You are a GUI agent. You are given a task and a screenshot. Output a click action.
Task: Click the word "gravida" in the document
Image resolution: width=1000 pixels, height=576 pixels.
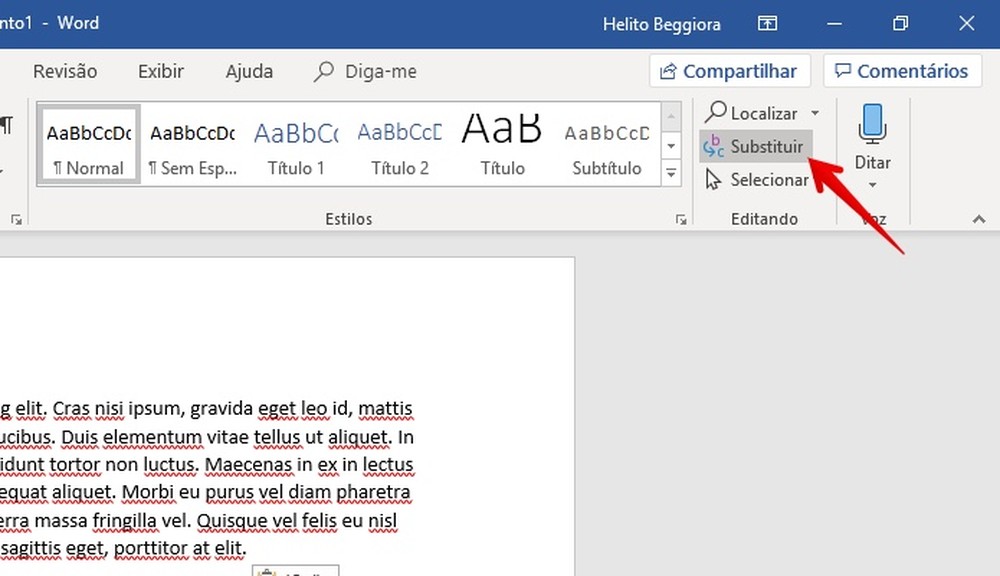coord(221,409)
